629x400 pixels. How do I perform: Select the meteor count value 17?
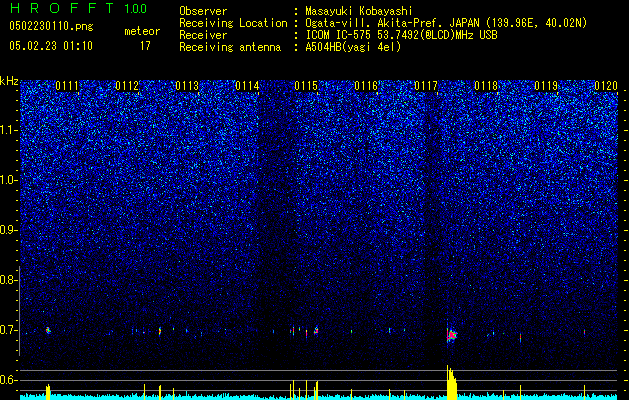[145, 46]
